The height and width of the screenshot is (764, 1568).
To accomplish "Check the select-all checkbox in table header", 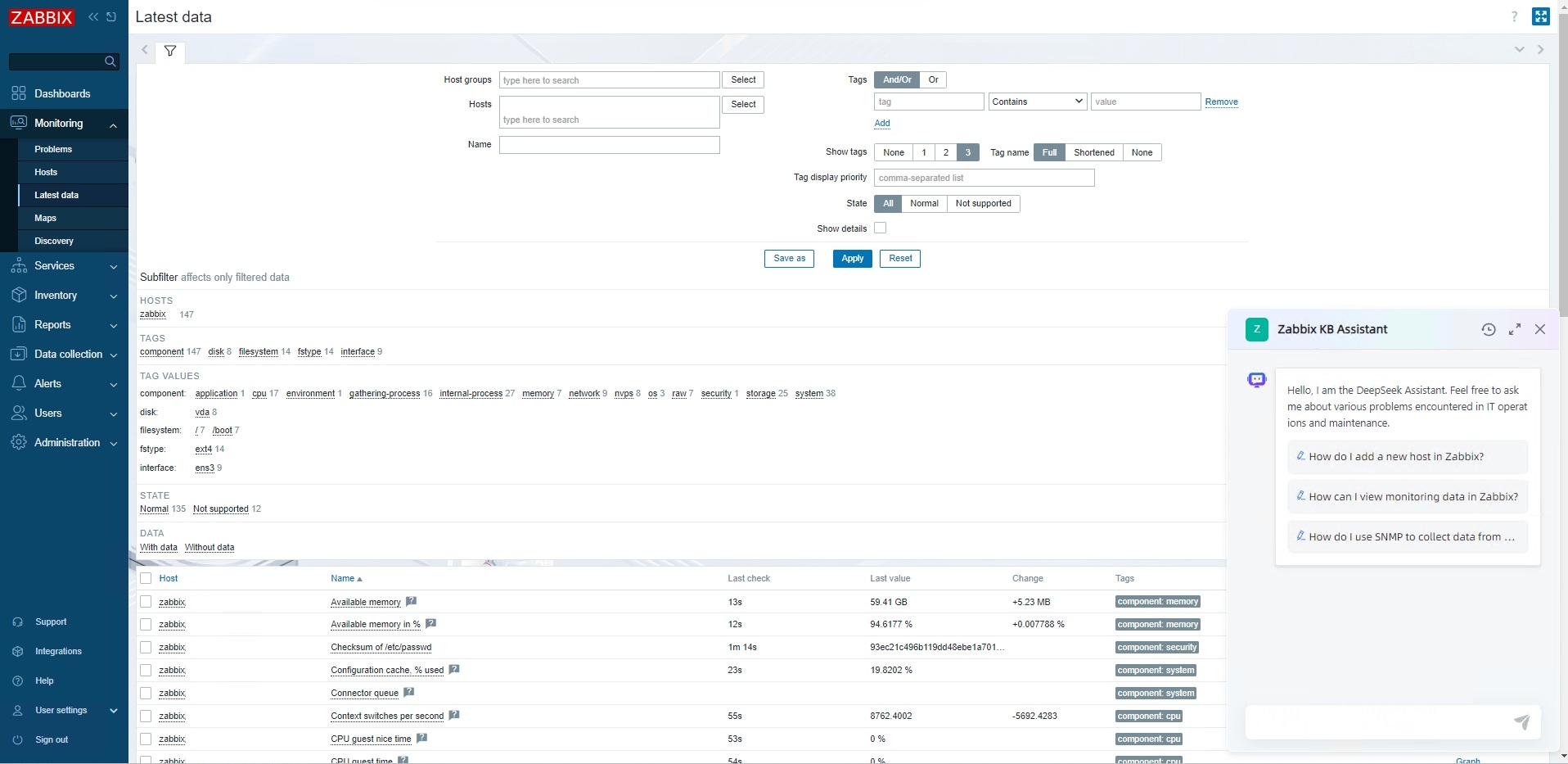I will click(x=146, y=578).
